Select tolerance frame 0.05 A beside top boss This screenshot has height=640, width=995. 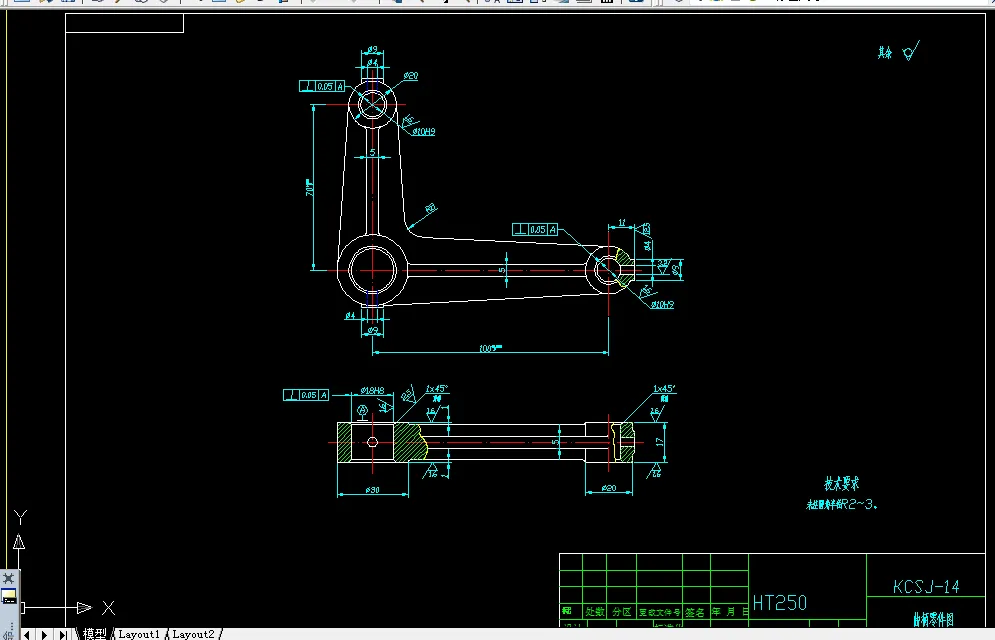click(x=322, y=86)
